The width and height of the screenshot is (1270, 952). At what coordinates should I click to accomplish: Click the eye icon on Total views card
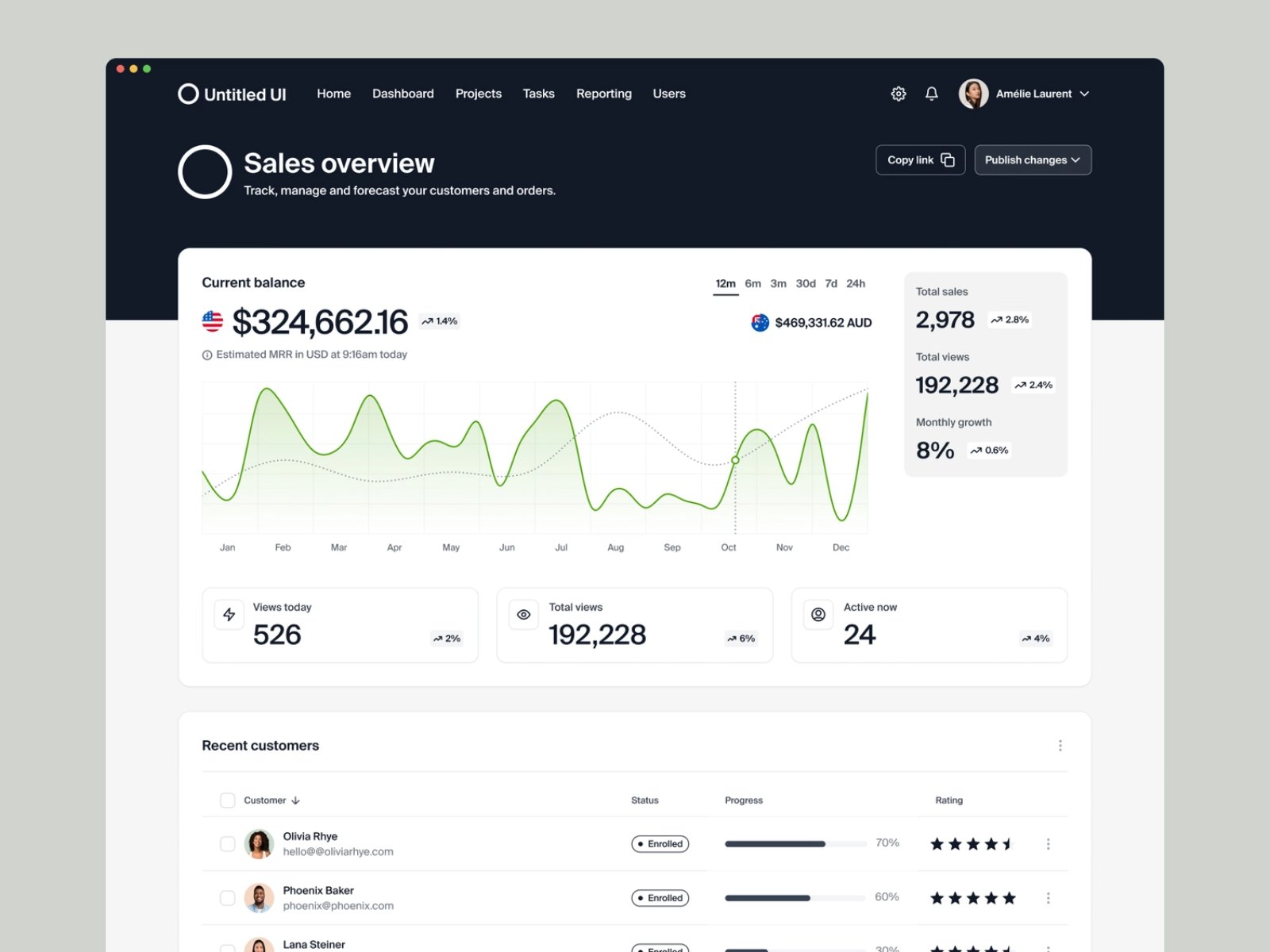point(524,615)
